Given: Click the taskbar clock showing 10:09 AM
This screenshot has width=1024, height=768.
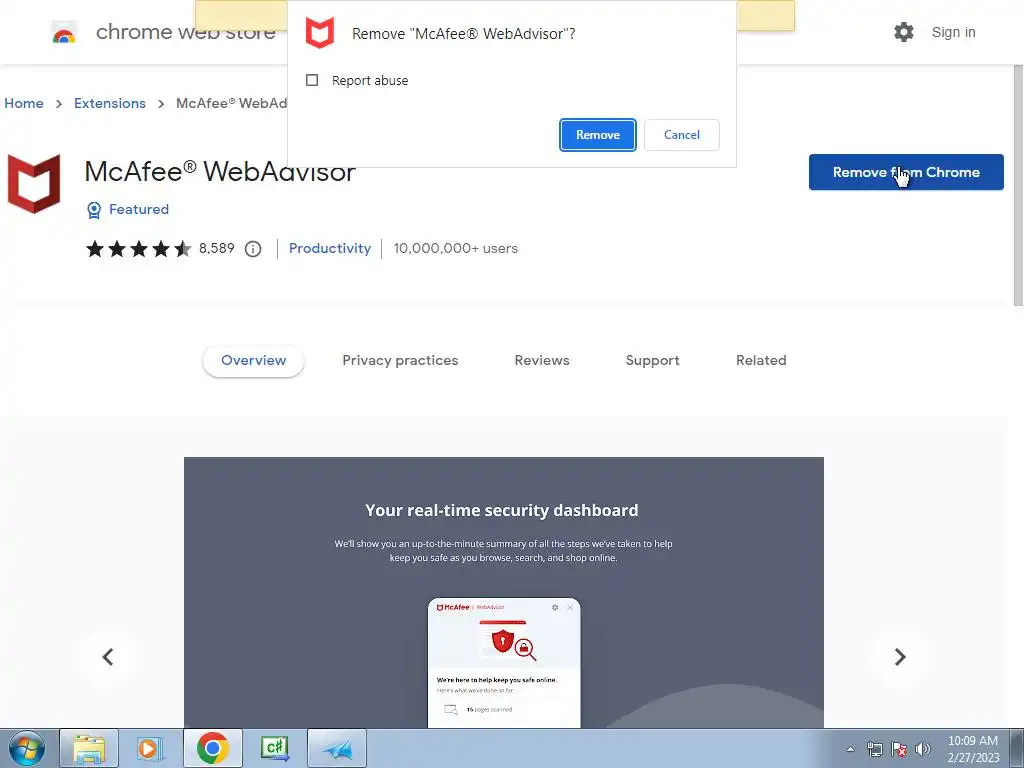Looking at the screenshot, I should [973, 749].
